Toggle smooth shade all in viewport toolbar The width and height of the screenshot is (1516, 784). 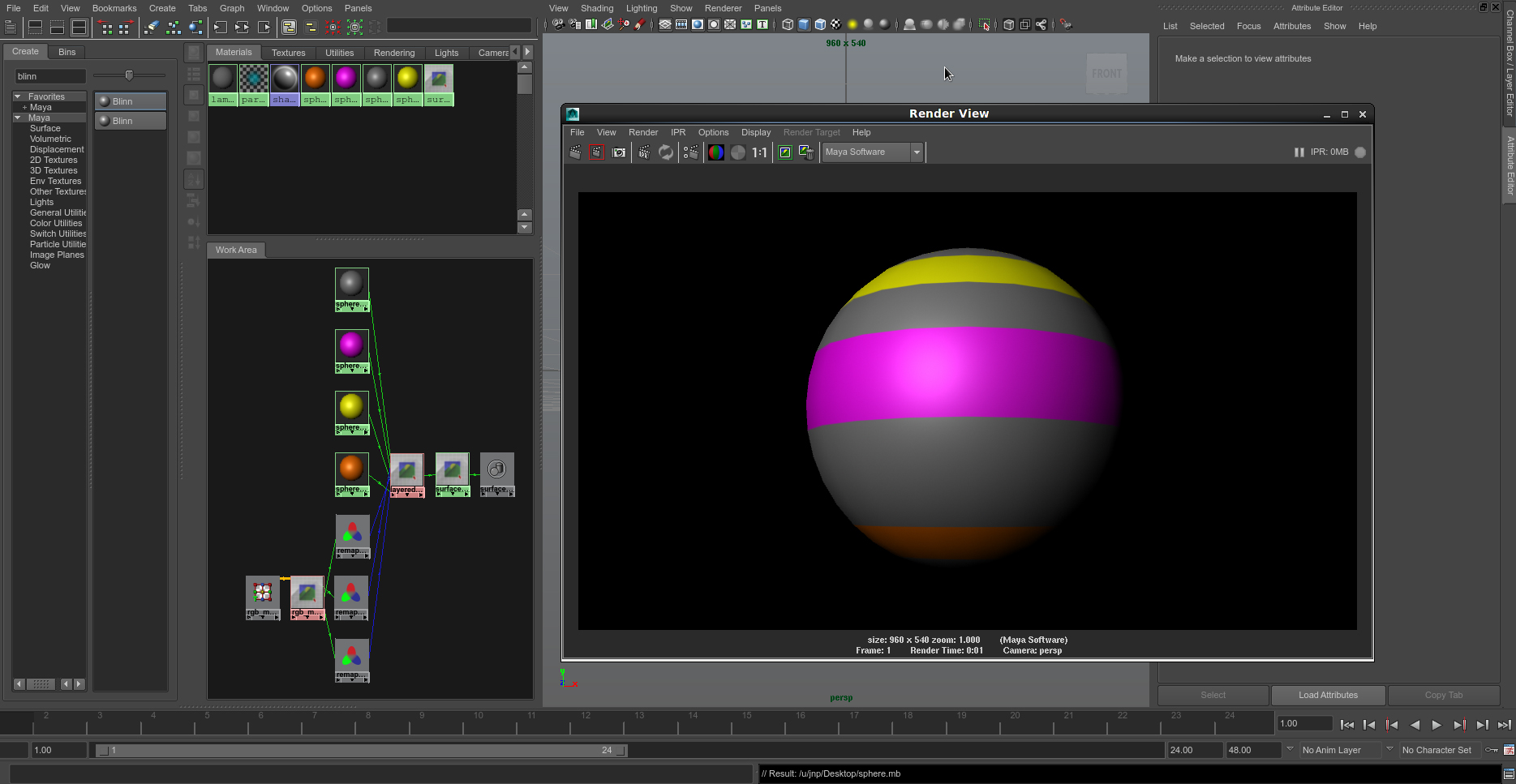coord(804,24)
